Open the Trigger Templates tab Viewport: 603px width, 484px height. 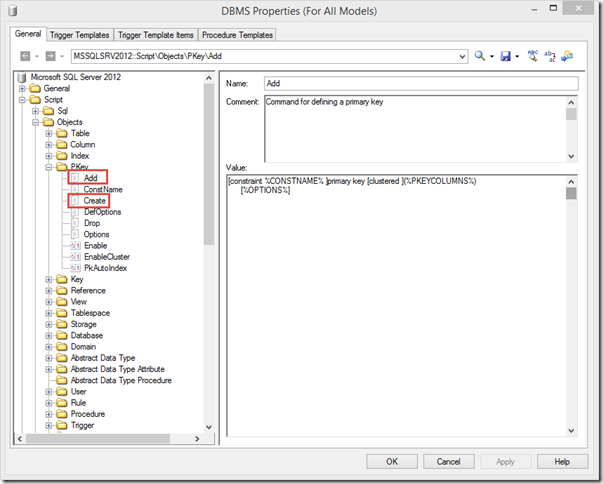80,35
